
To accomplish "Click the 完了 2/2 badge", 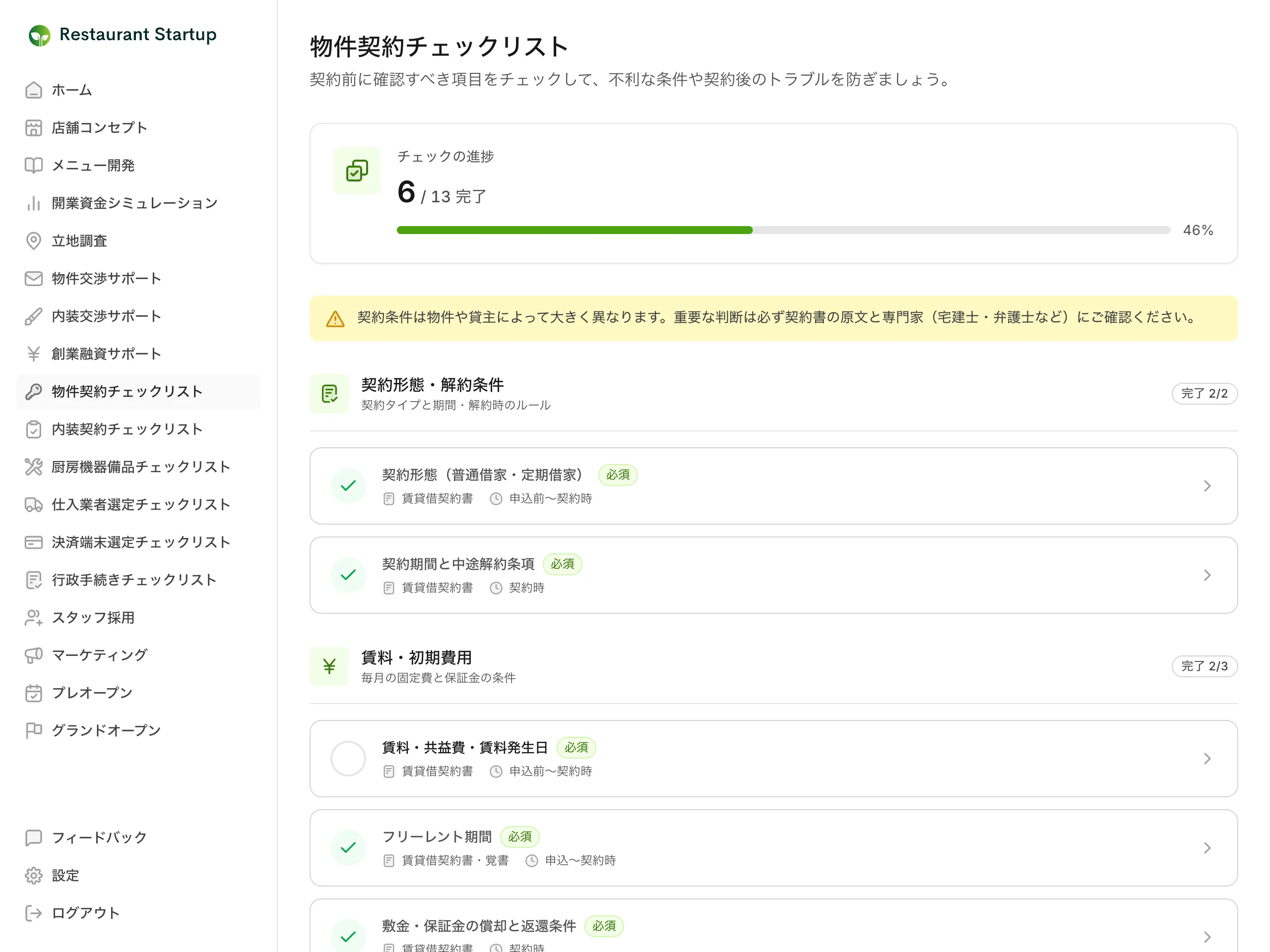I will click(1205, 394).
